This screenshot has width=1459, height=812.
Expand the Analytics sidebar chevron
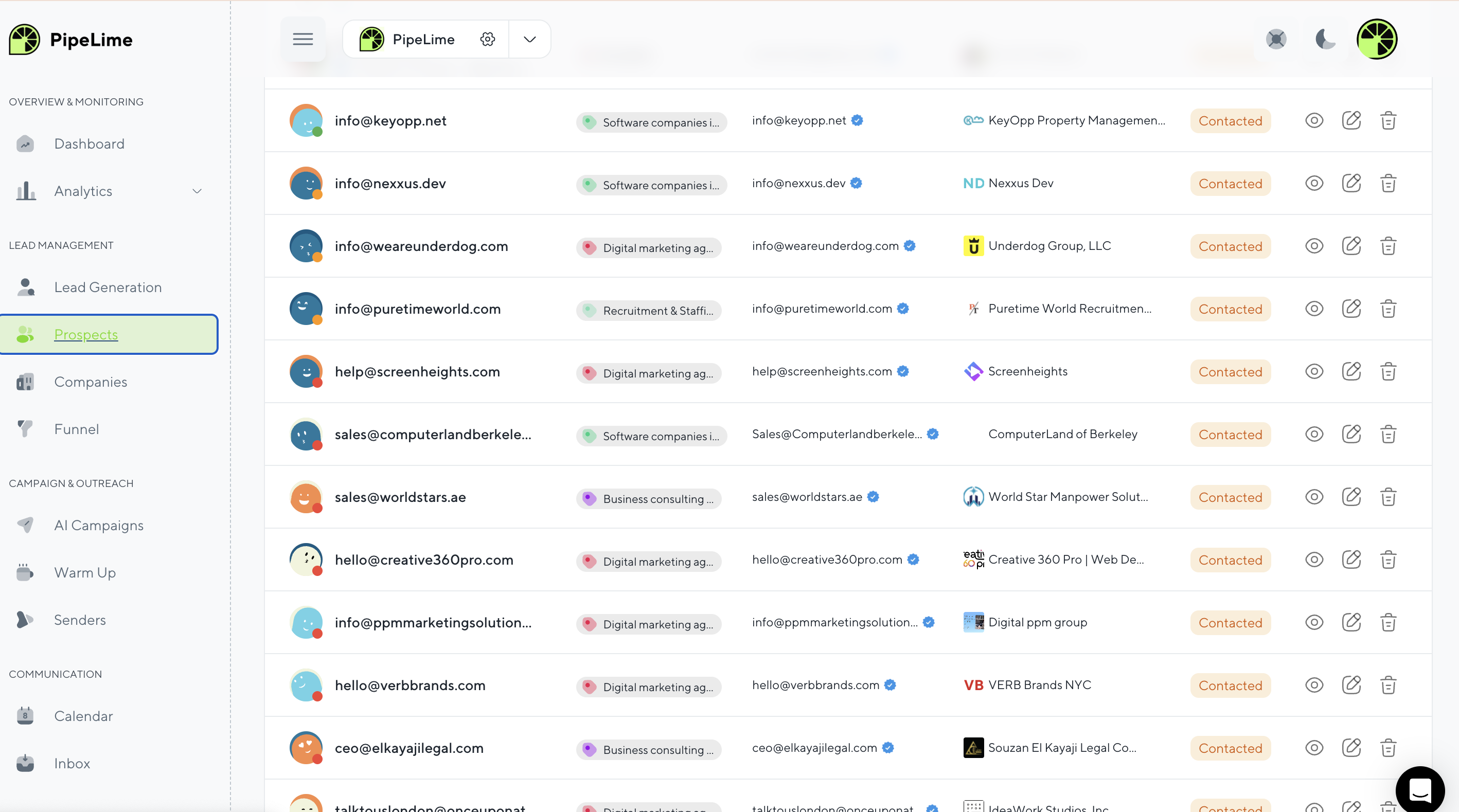(x=197, y=191)
